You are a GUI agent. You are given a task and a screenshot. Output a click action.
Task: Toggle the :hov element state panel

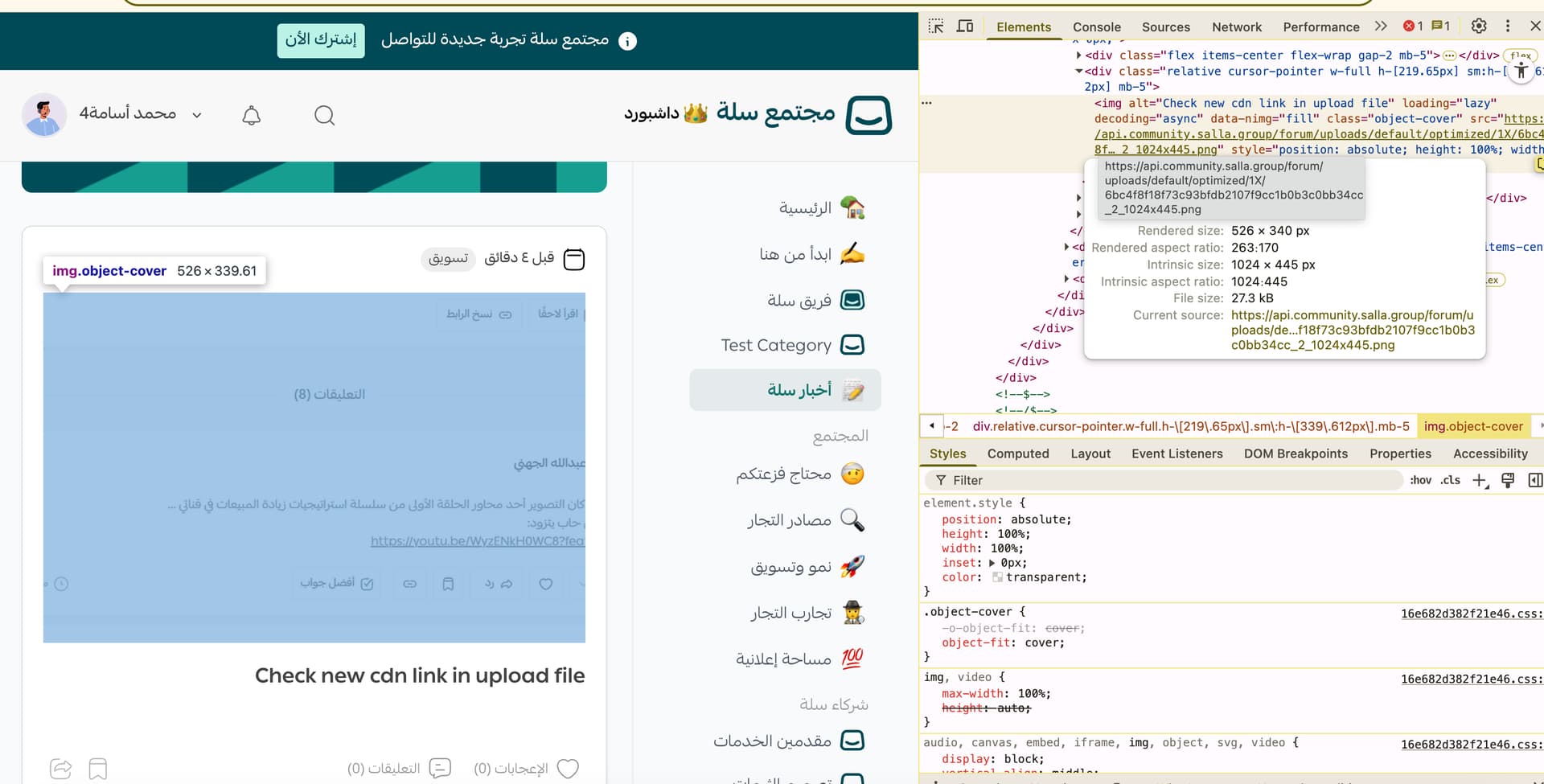(1420, 480)
